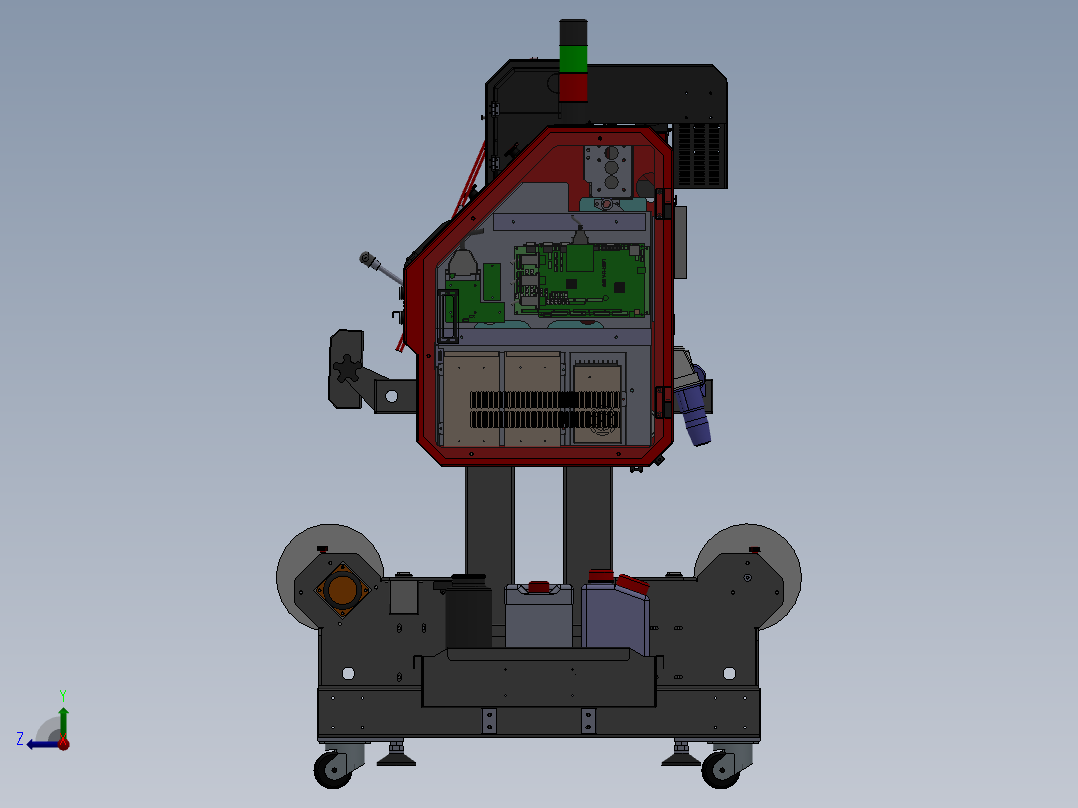Select the right caster wheel
Viewport: 1078px width, 808px height.
point(720,769)
